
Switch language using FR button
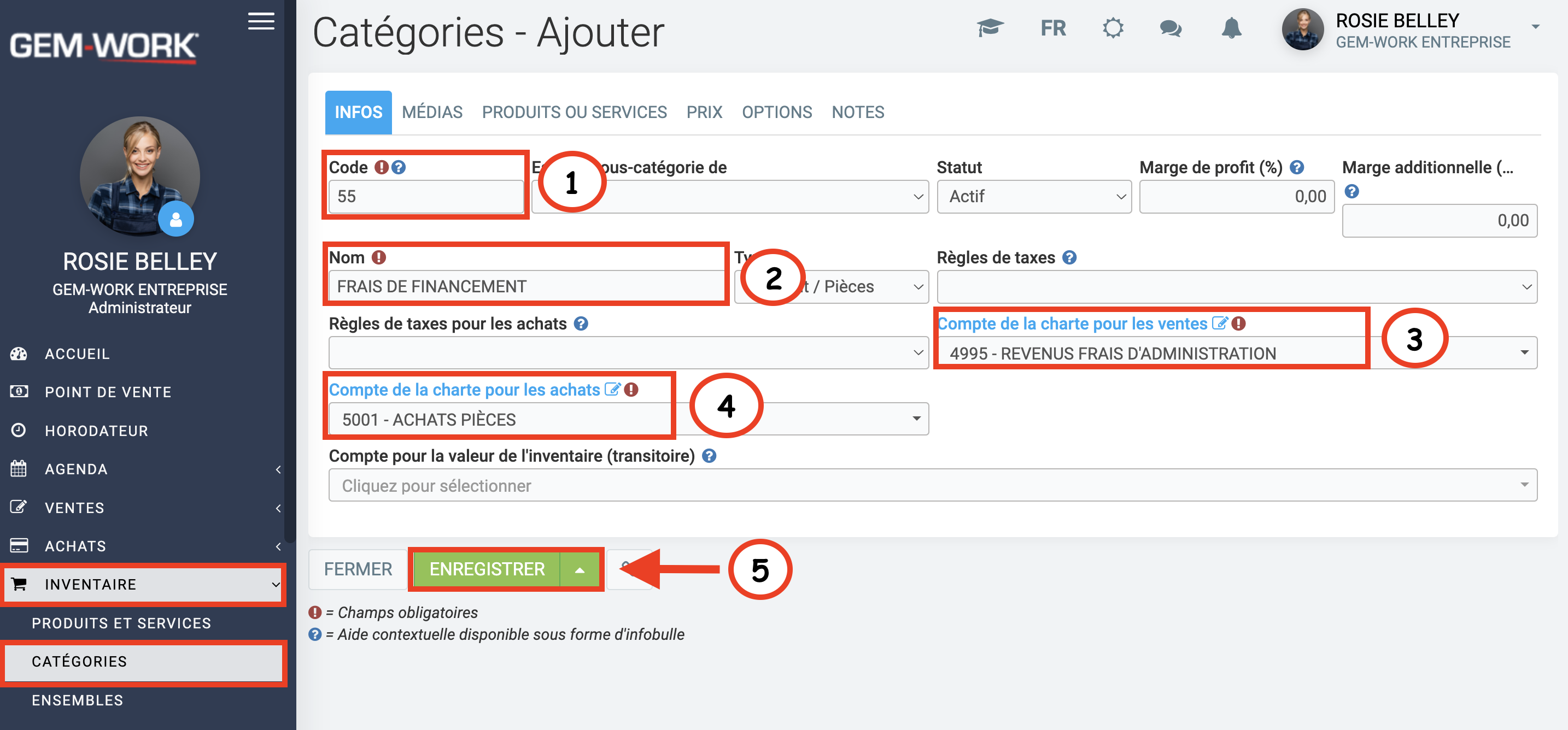1052,28
